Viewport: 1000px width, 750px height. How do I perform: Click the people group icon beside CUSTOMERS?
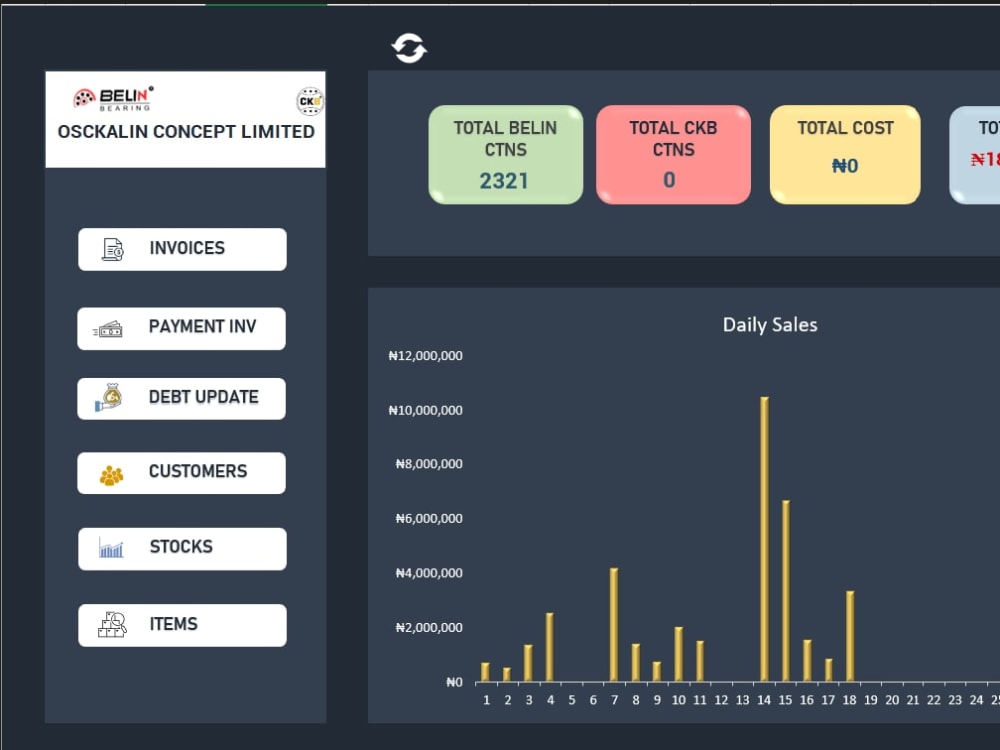point(113,472)
